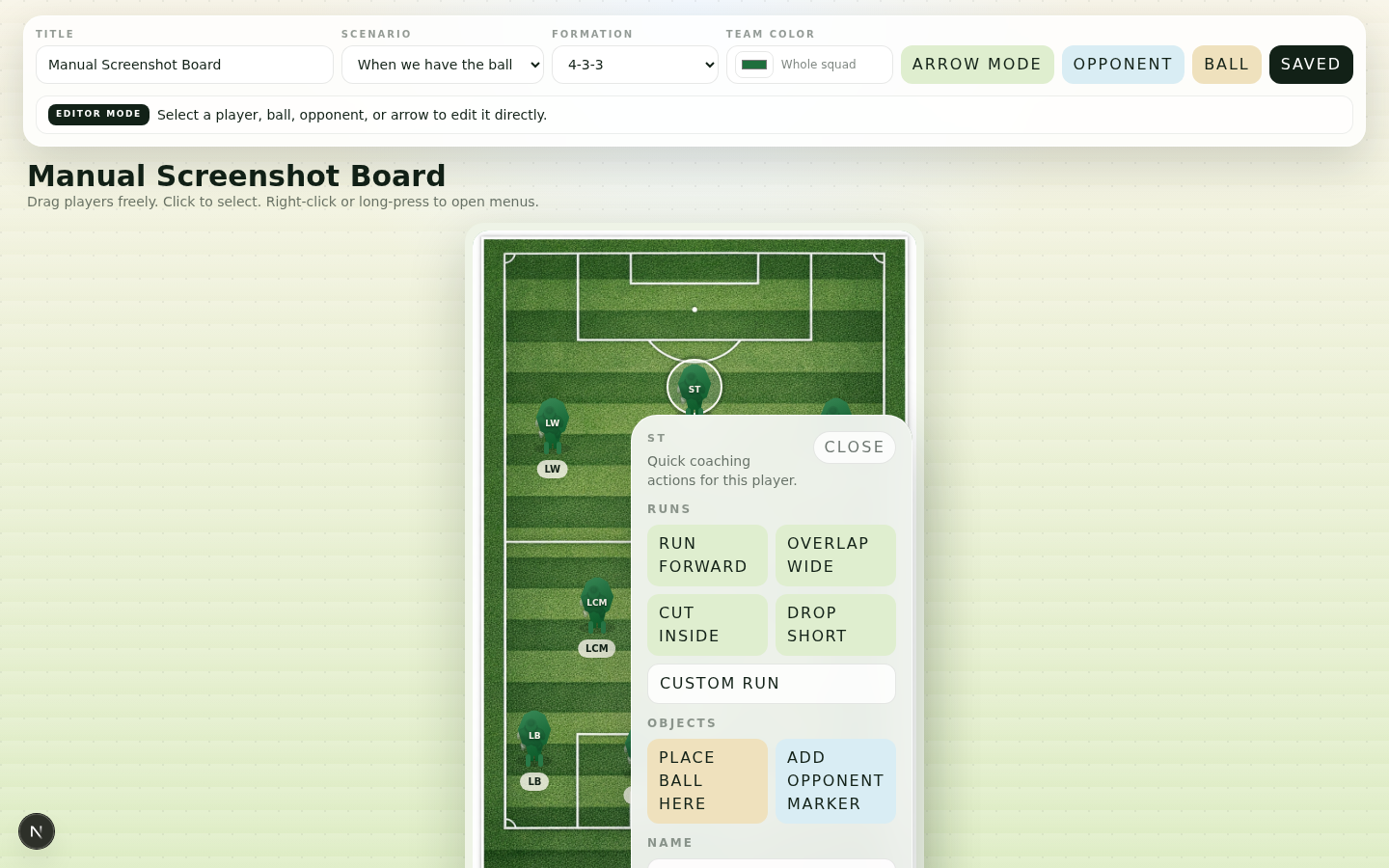1389x868 pixels.
Task: Choose Run Forward for the striker
Action: click(x=707, y=556)
